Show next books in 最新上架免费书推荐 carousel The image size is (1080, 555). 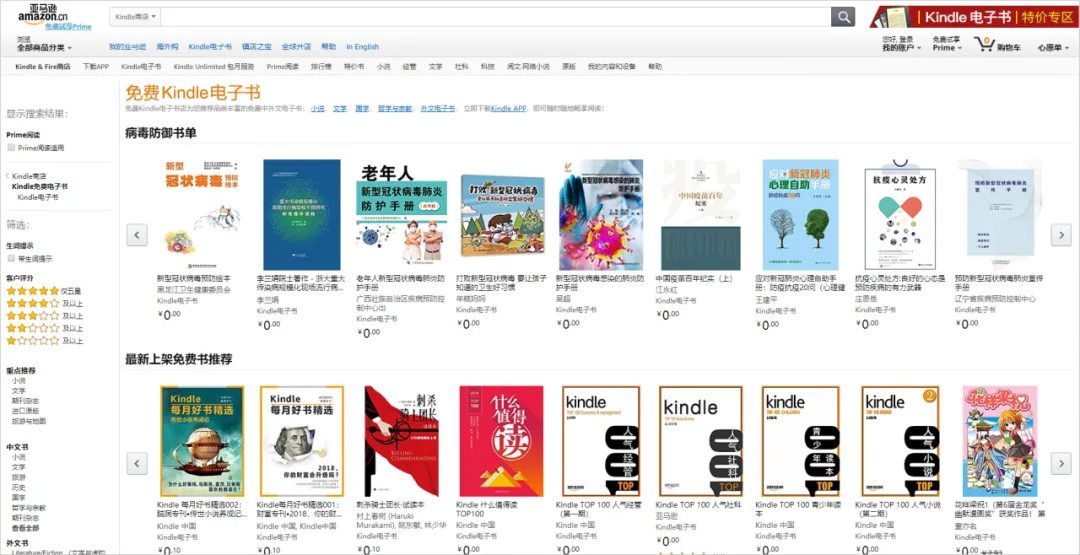1061,463
